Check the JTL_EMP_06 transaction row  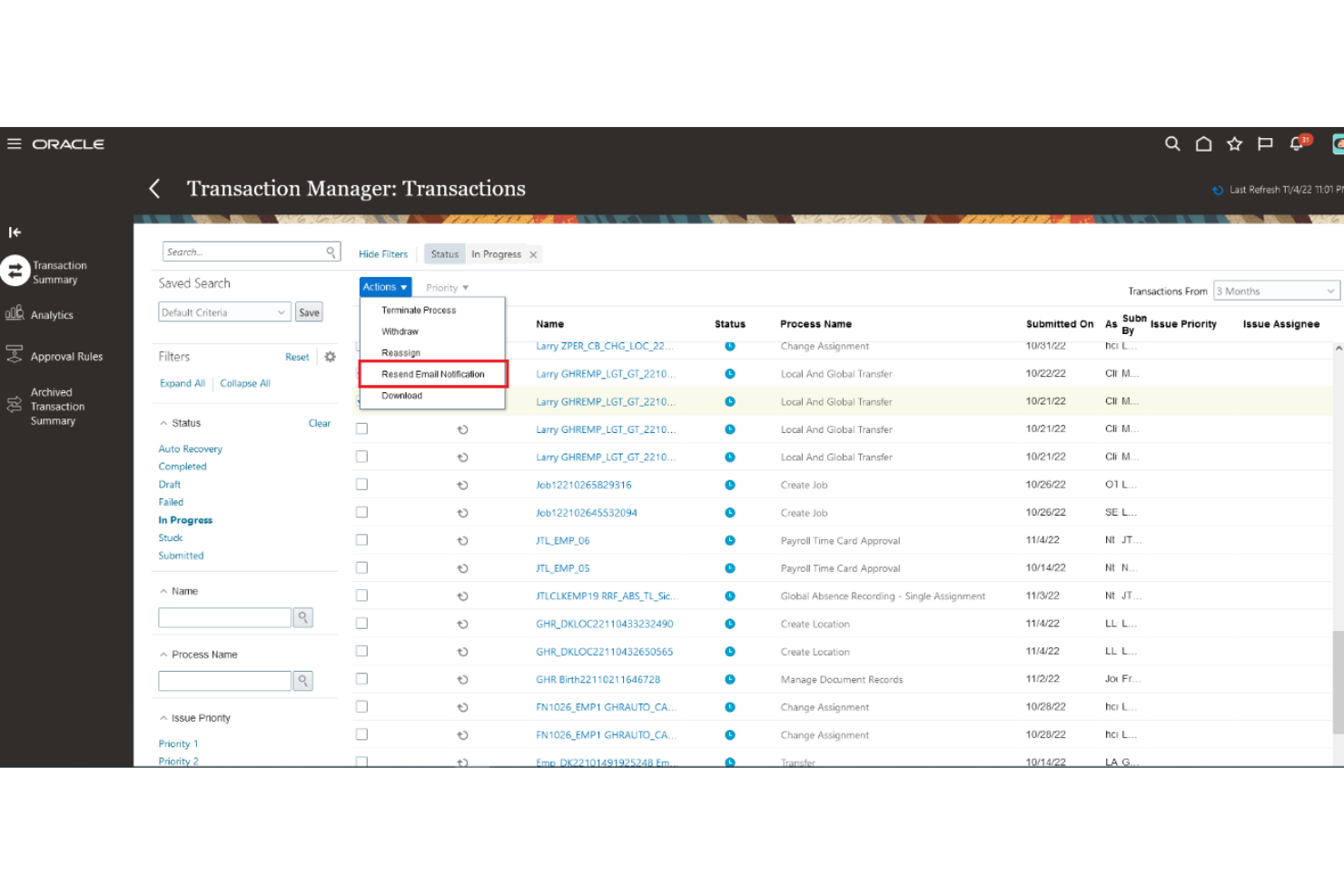click(361, 539)
